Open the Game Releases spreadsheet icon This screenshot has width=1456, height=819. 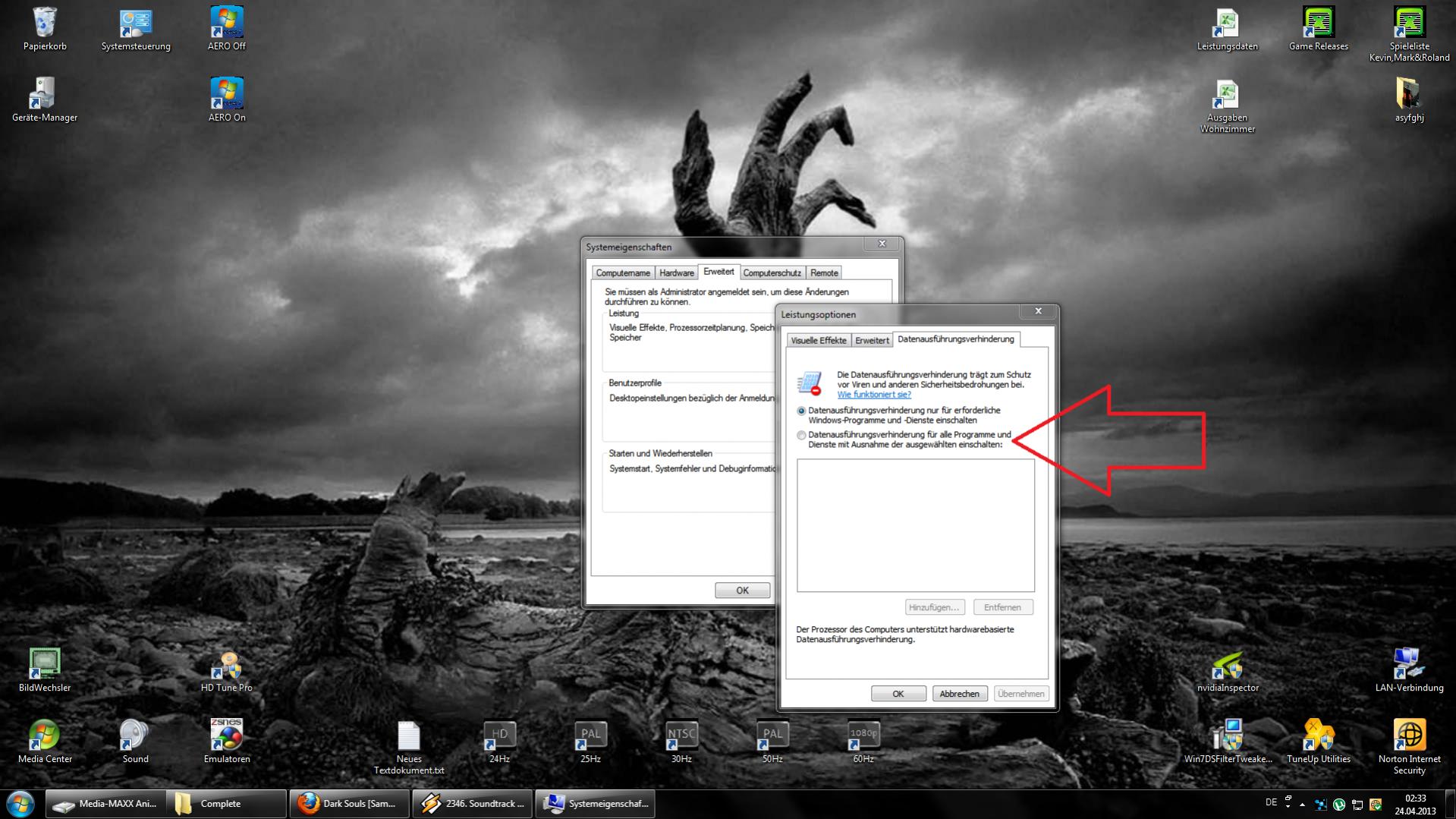1318,29
